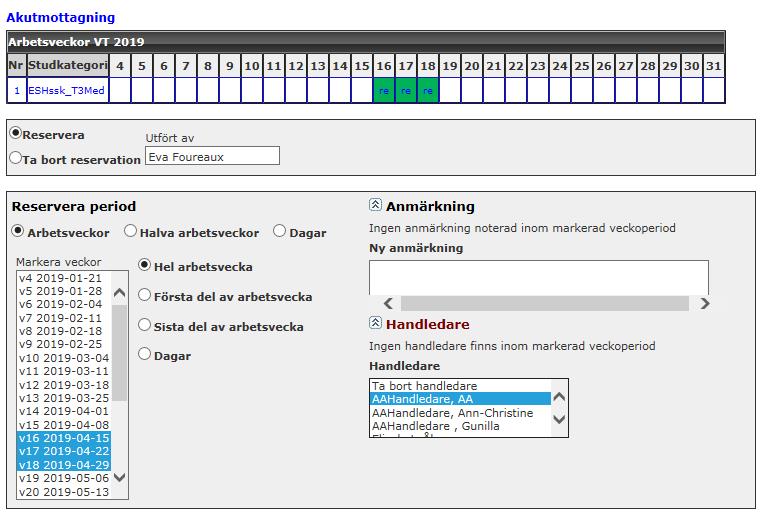
Task: Select week v20 2019-05-13
Action: [x=64, y=492]
